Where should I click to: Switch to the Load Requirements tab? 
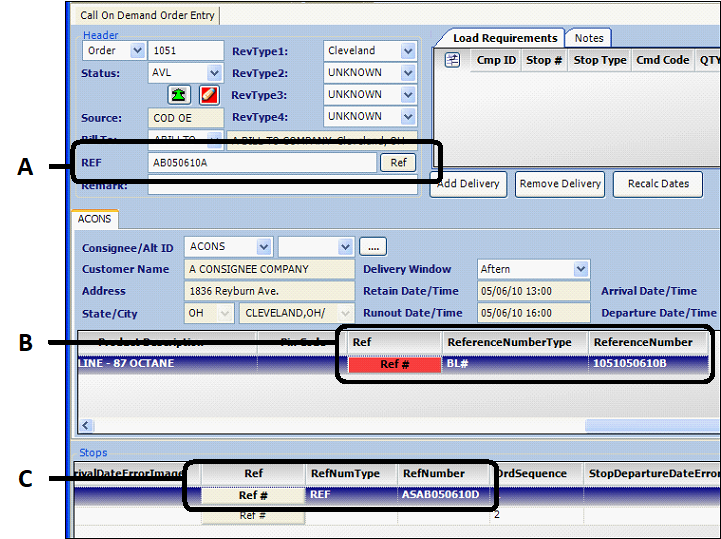tap(505, 38)
